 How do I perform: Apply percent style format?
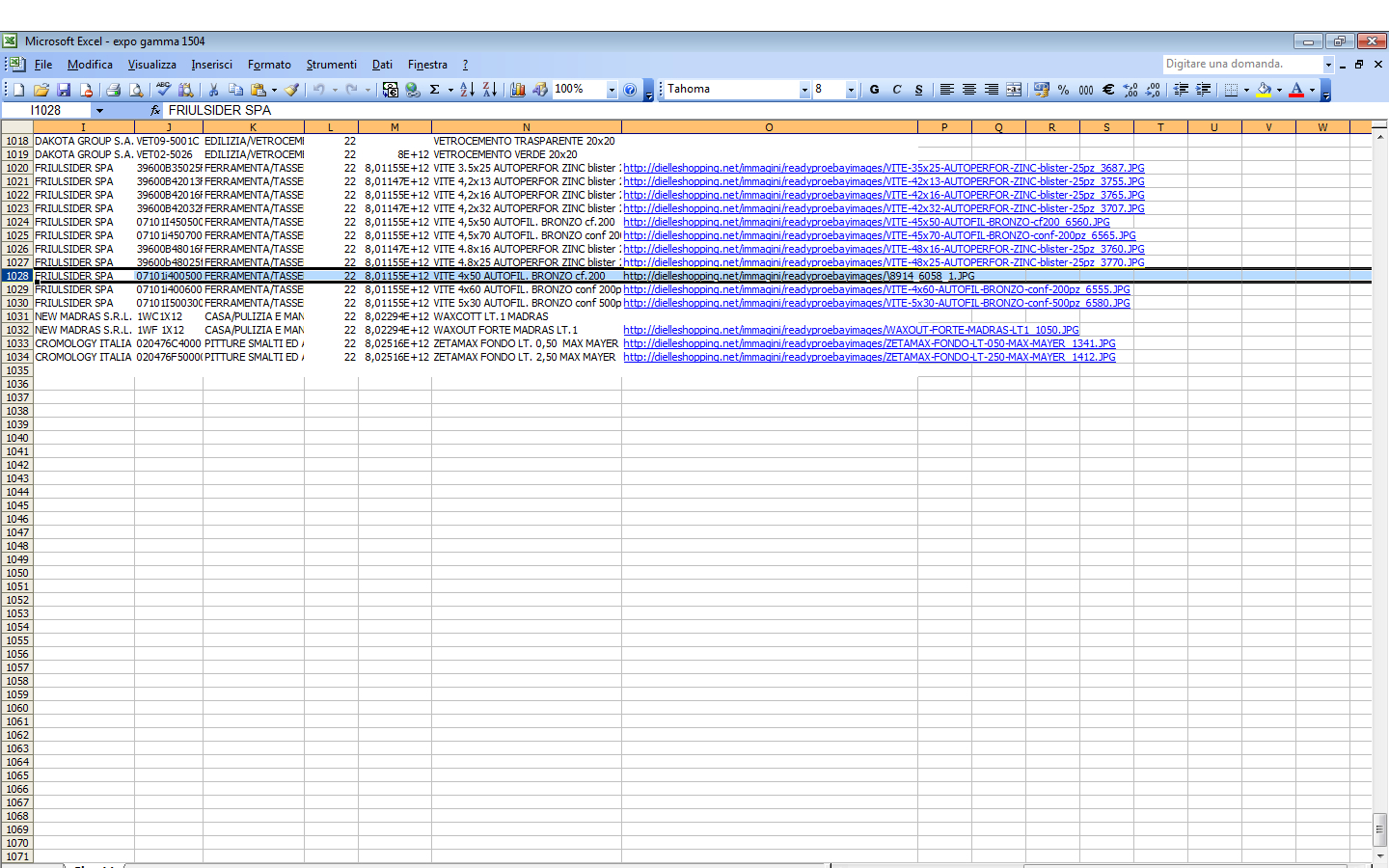pos(1064,90)
